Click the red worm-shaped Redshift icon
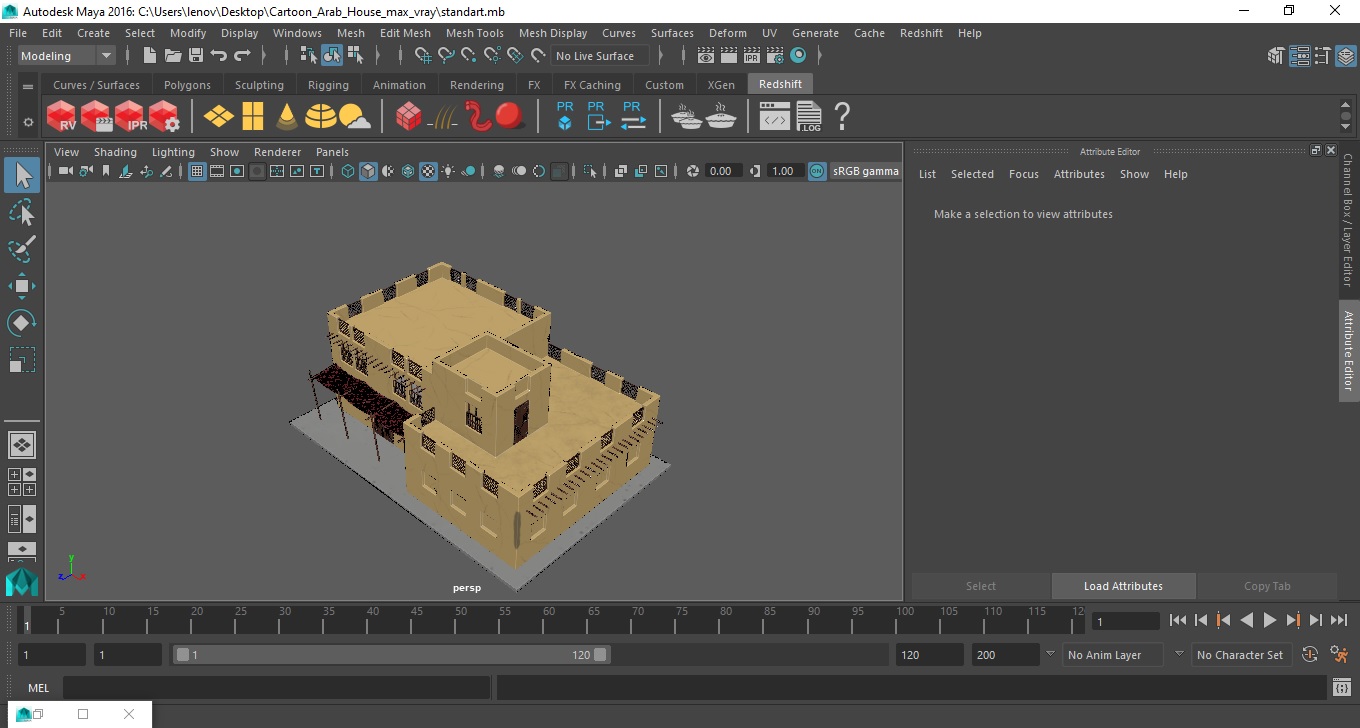This screenshot has height=728, width=1360. point(479,116)
